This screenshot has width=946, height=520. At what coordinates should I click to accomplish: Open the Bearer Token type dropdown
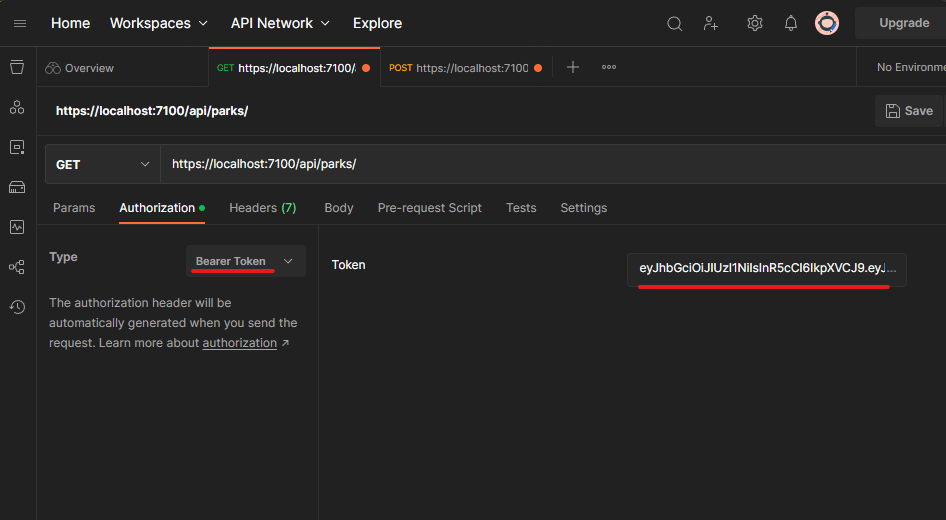[x=246, y=261]
